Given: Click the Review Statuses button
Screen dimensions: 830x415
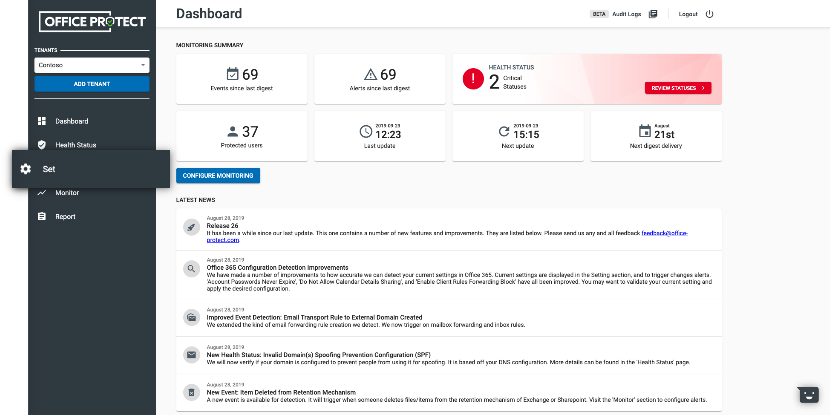Looking at the screenshot, I should (x=678, y=88).
